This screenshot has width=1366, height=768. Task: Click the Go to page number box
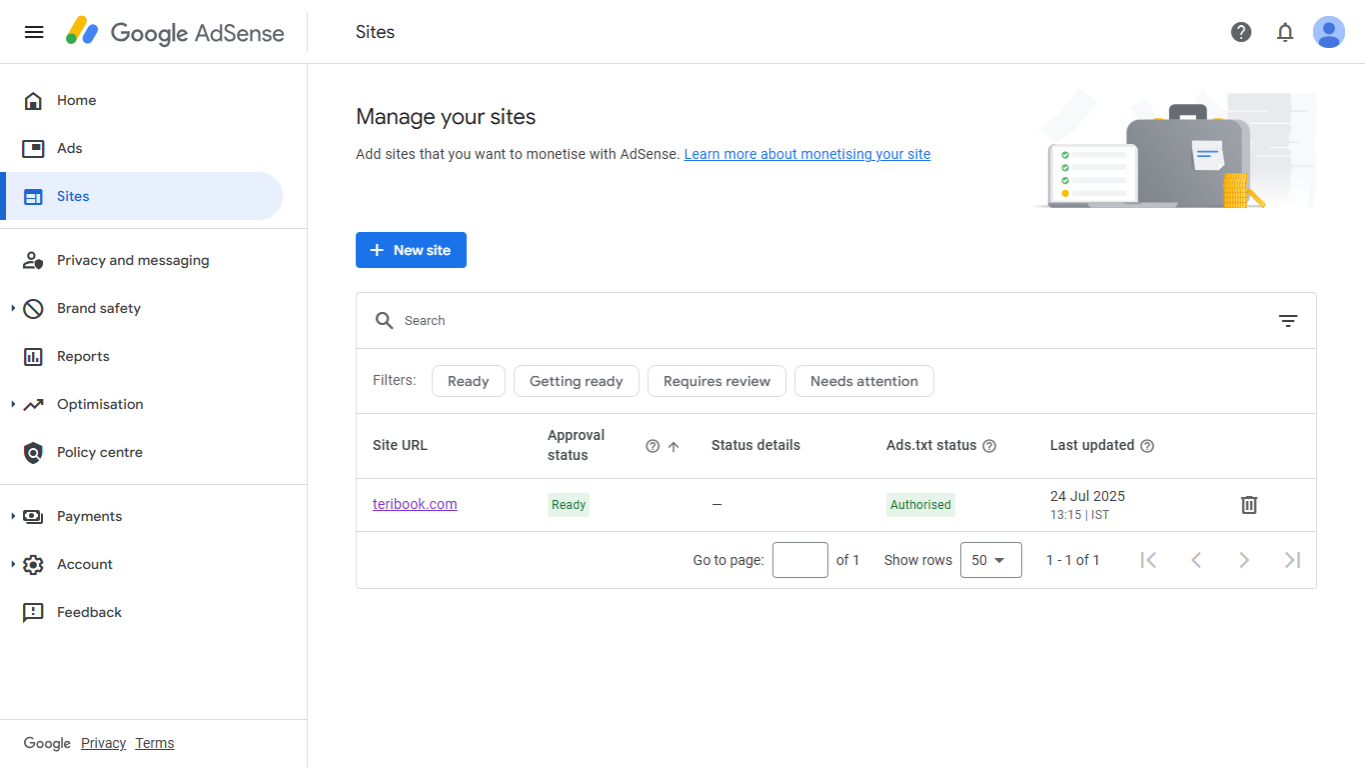(x=800, y=560)
